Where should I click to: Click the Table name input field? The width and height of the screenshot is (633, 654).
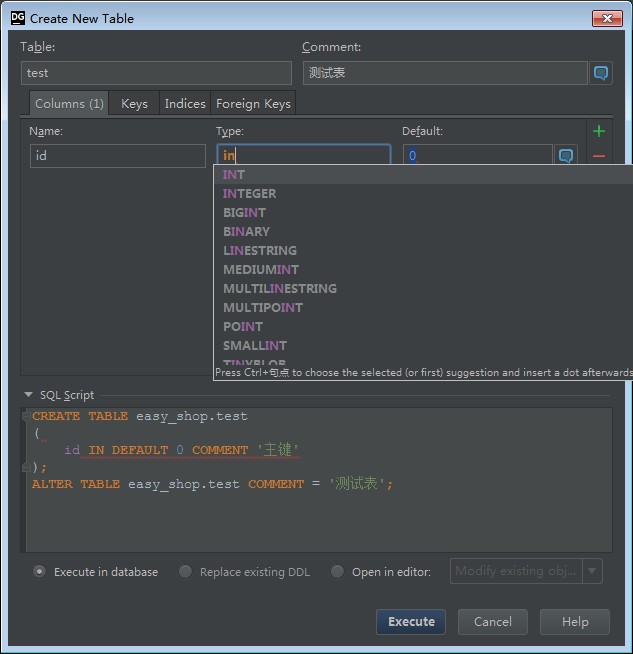[156, 73]
